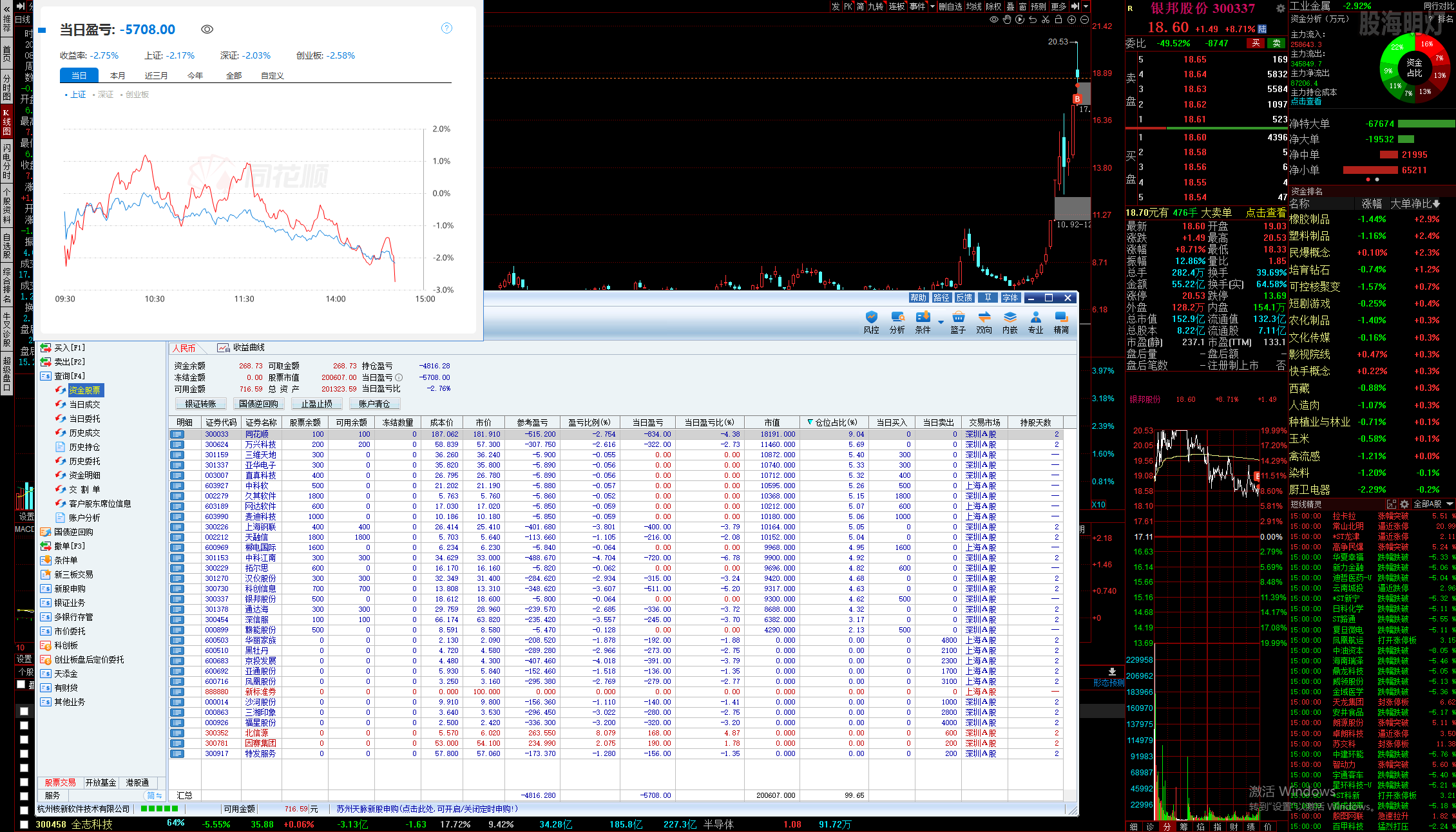This screenshot has width=1456, height=832.
Task: Switch to 内嵌 embedded mode
Action: (1010, 323)
